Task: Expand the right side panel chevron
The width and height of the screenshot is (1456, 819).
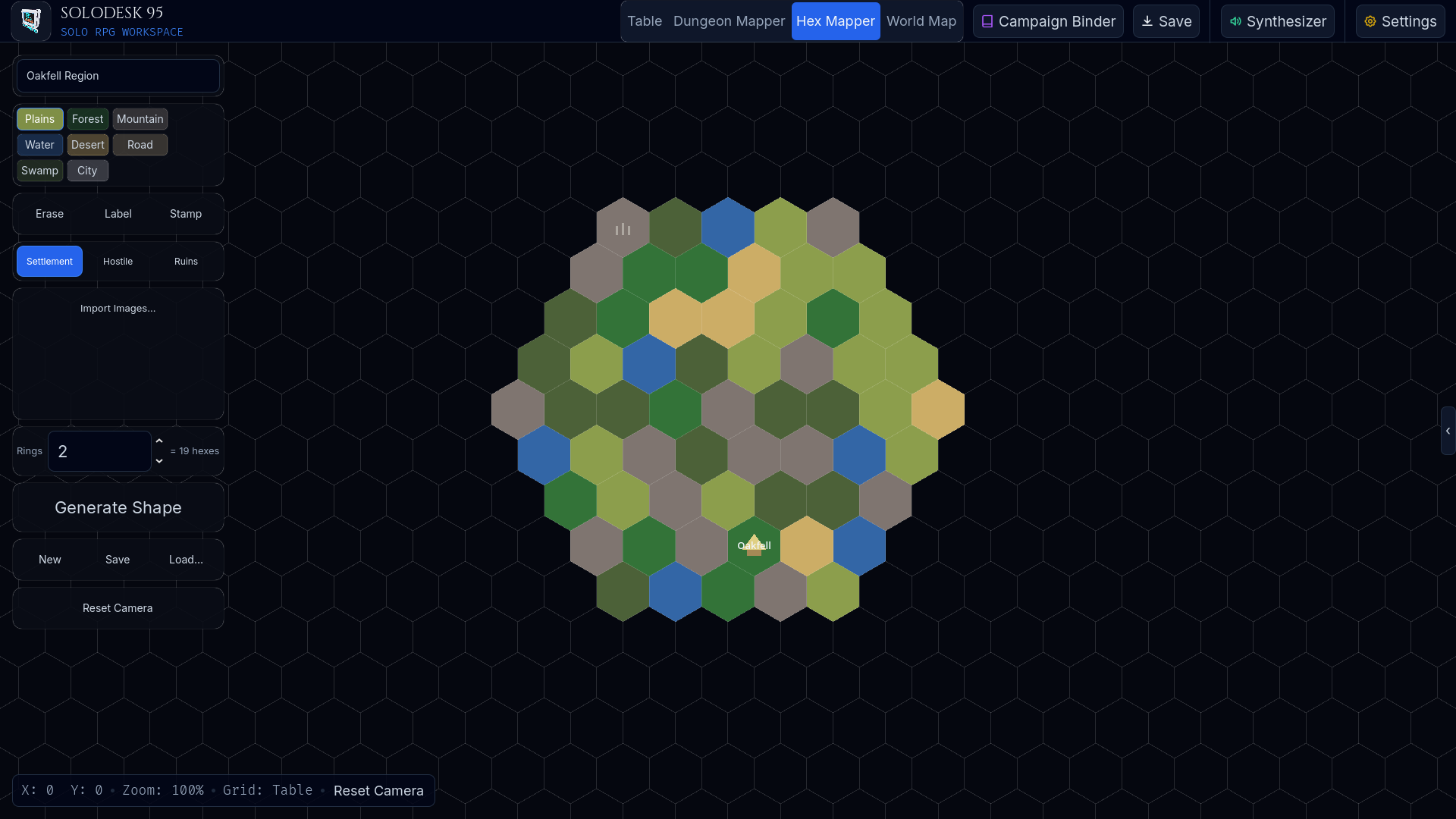Action: click(x=1448, y=431)
